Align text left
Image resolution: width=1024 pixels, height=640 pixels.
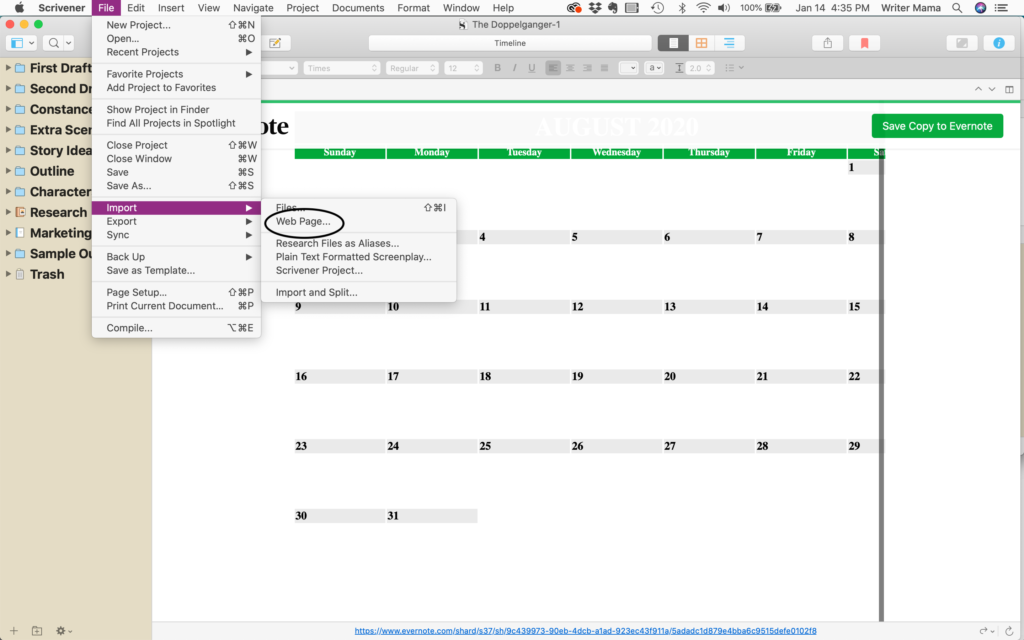click(553, 68)
